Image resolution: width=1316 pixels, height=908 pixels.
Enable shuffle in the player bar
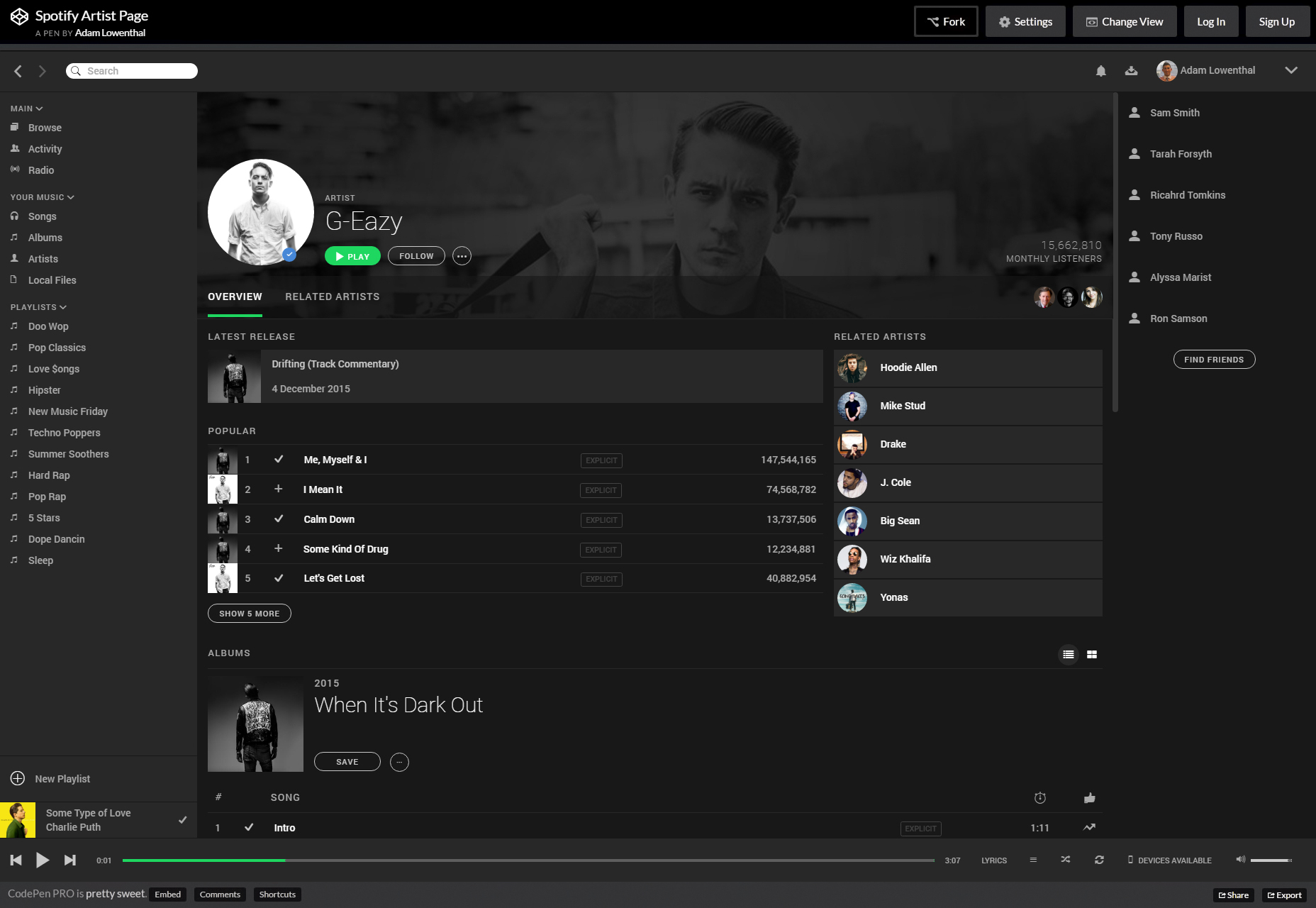tap(1065, 860)
